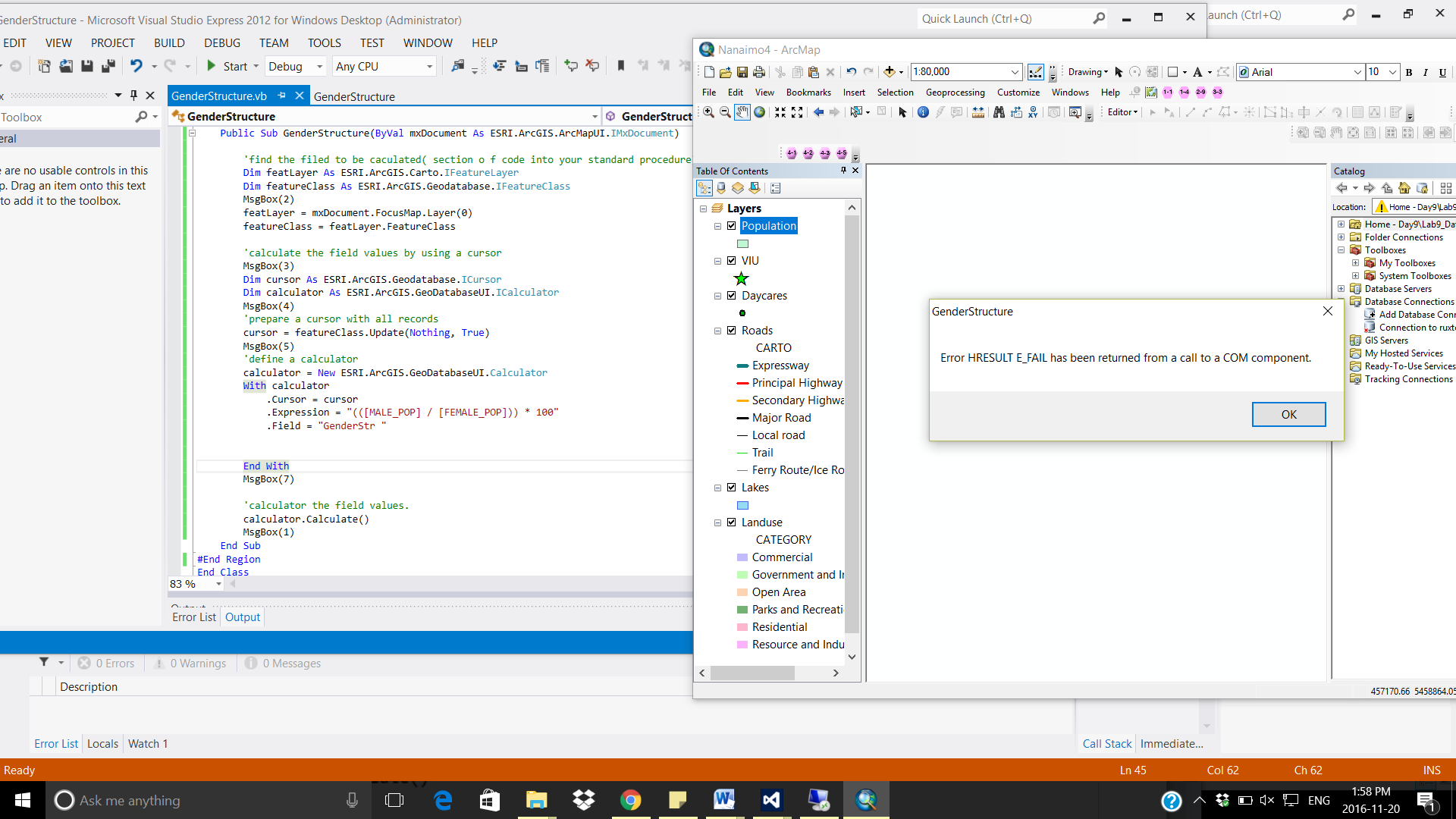
Task: Click the Start debugging button
Action: (x=227, y=67)
